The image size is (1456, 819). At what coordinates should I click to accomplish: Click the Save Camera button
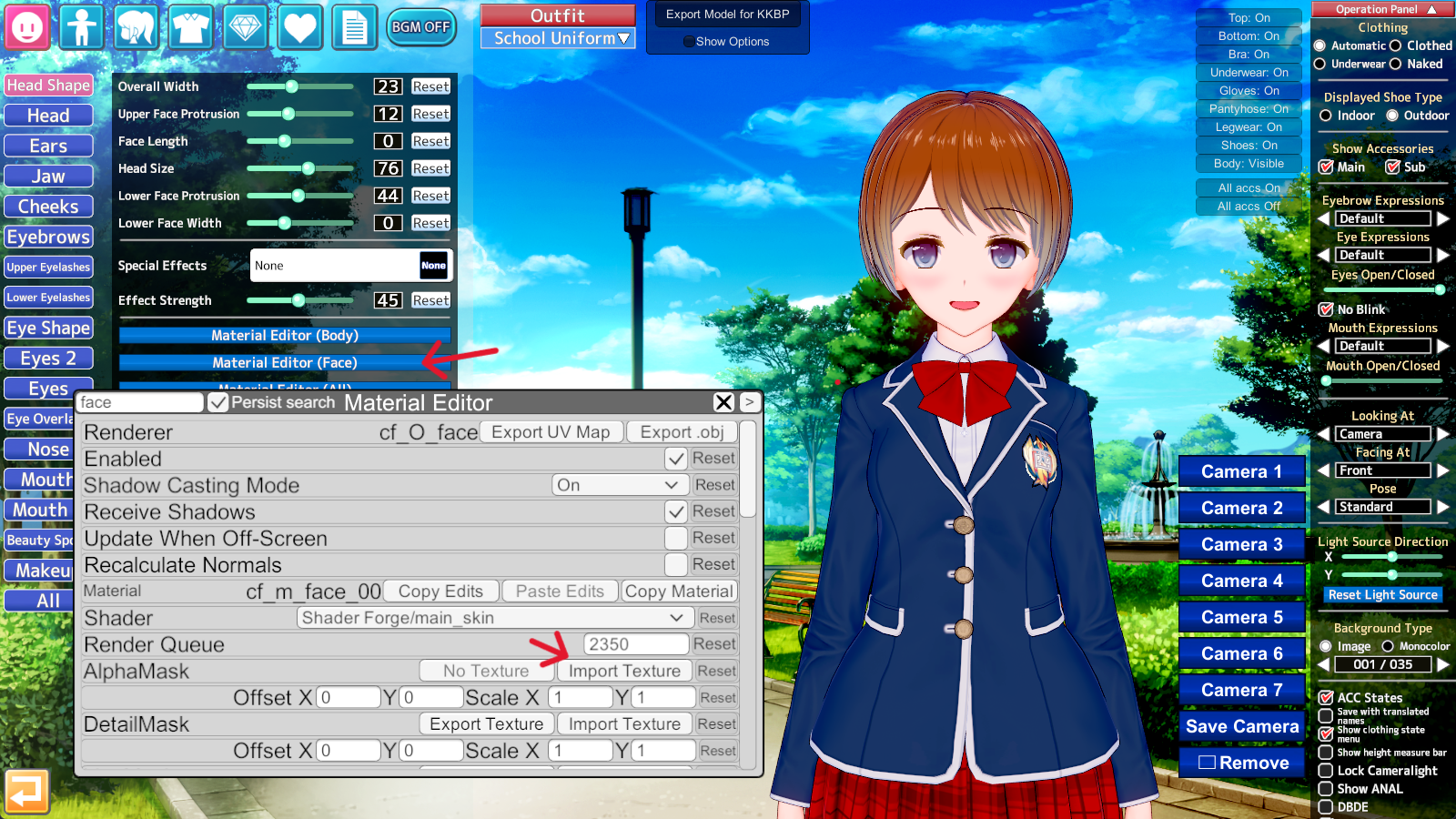click(1241, 726)
